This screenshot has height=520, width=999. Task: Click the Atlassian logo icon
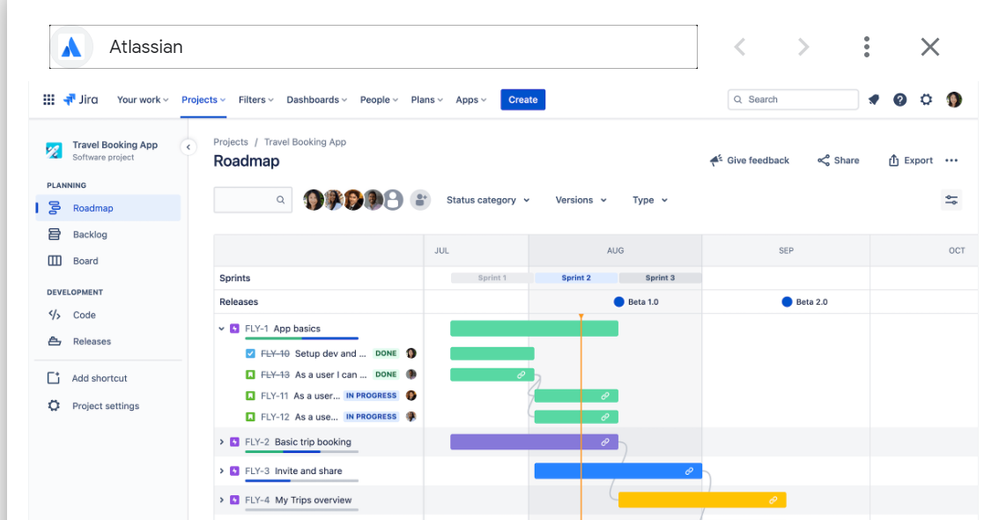click(71, 47)
